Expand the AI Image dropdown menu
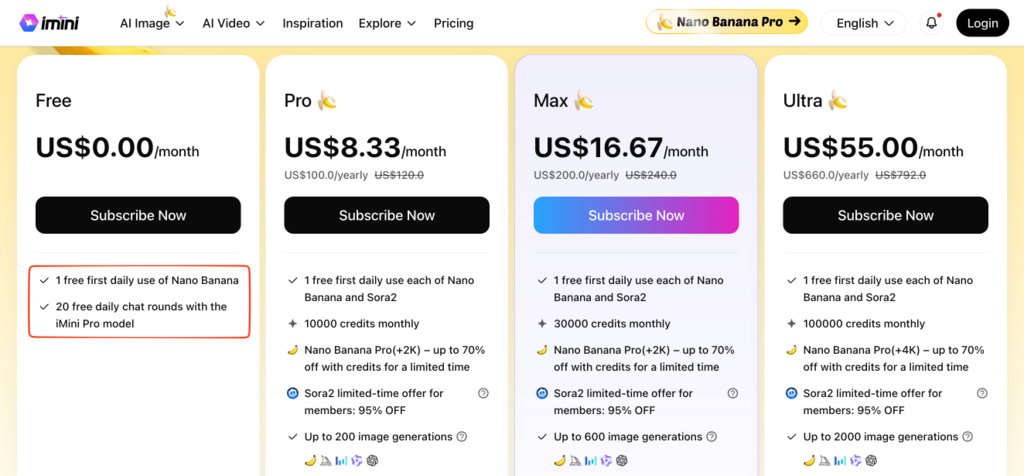Screen dimensions: 1024x476 pos(152,23)
